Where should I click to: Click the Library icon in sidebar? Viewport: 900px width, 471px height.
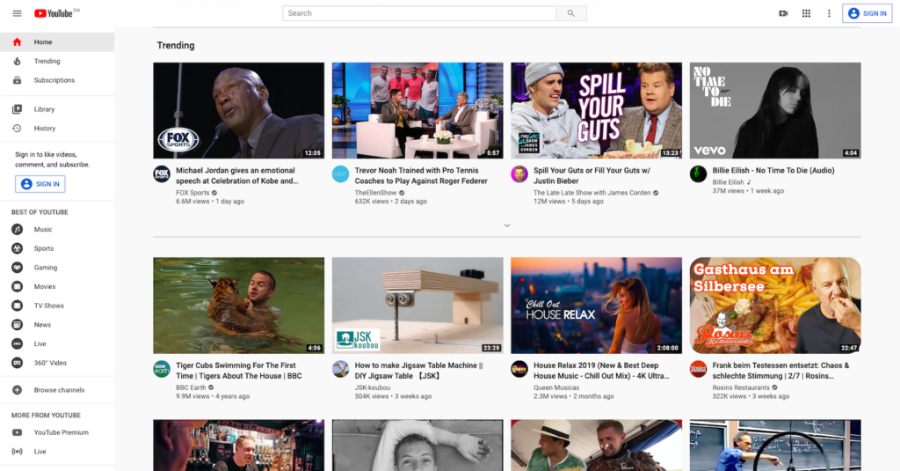[17, 109]
